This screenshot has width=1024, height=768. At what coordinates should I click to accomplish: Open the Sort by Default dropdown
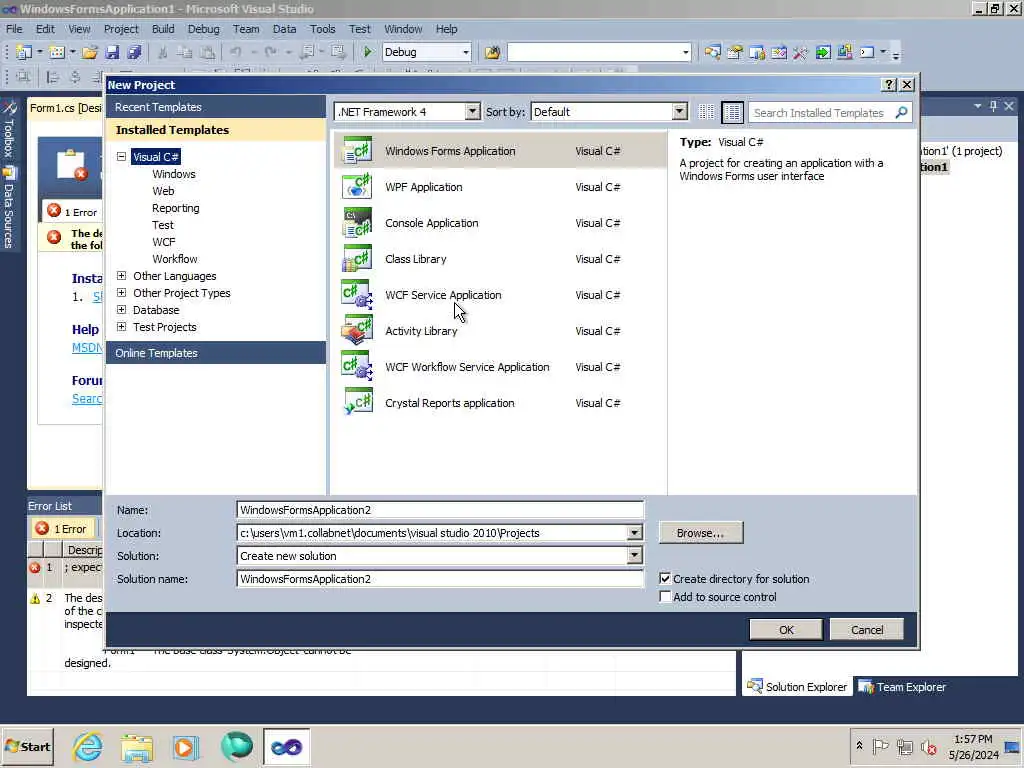click(679, 112)
